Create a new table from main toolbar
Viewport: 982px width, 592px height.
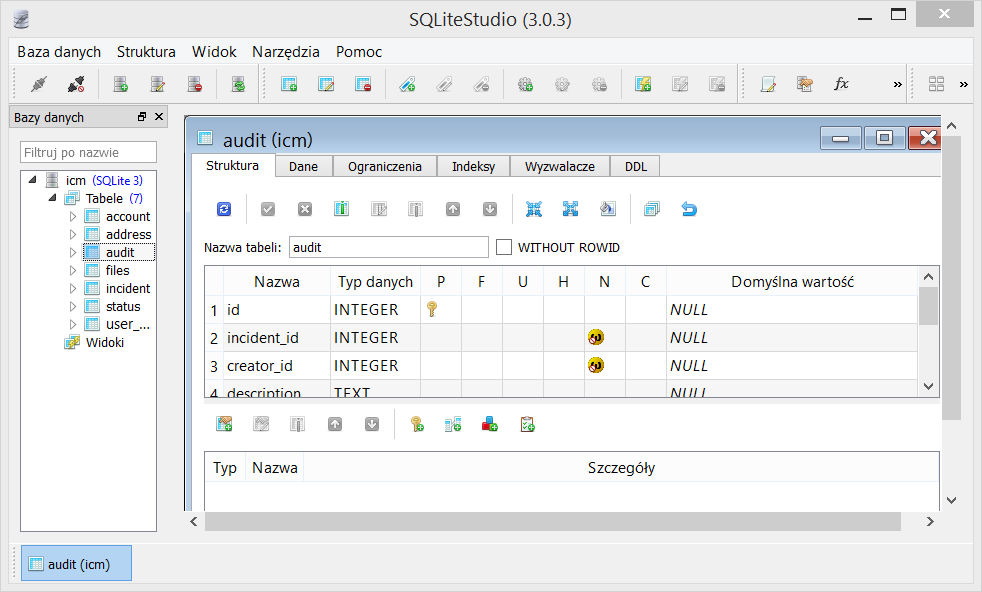click(x=289, y=84)
